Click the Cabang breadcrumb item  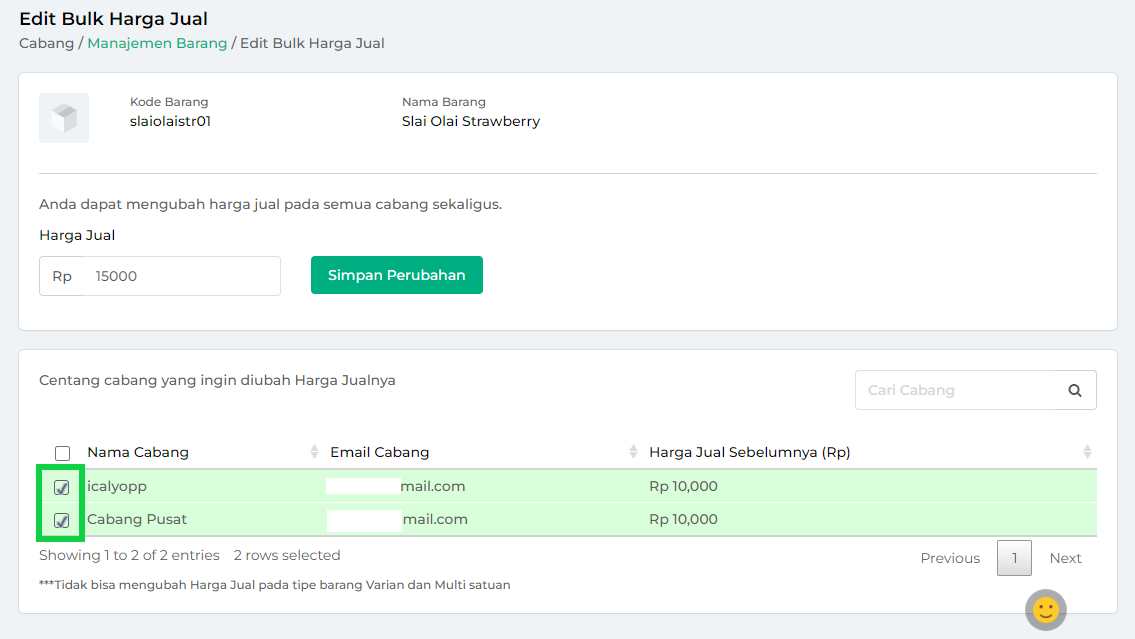click(46, 43)
